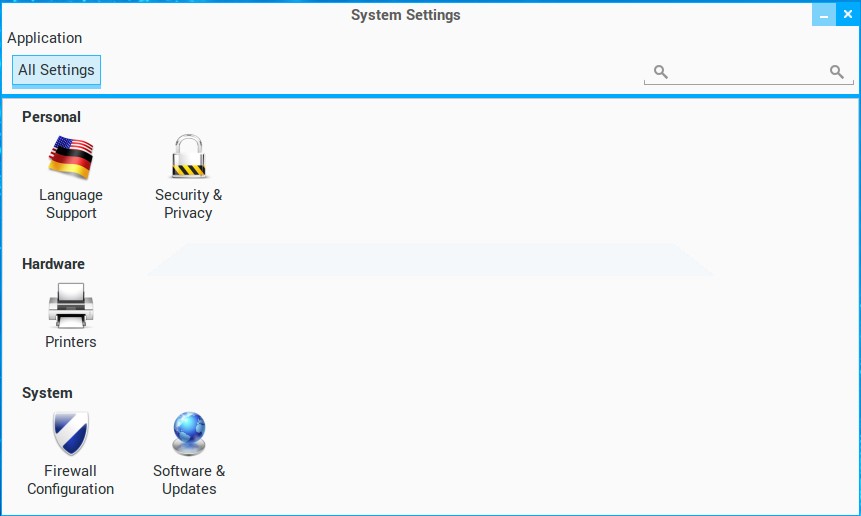Open Language Support flags icon
The height and width of the screenshot is (516, 861).
click(x=71, y=158)
